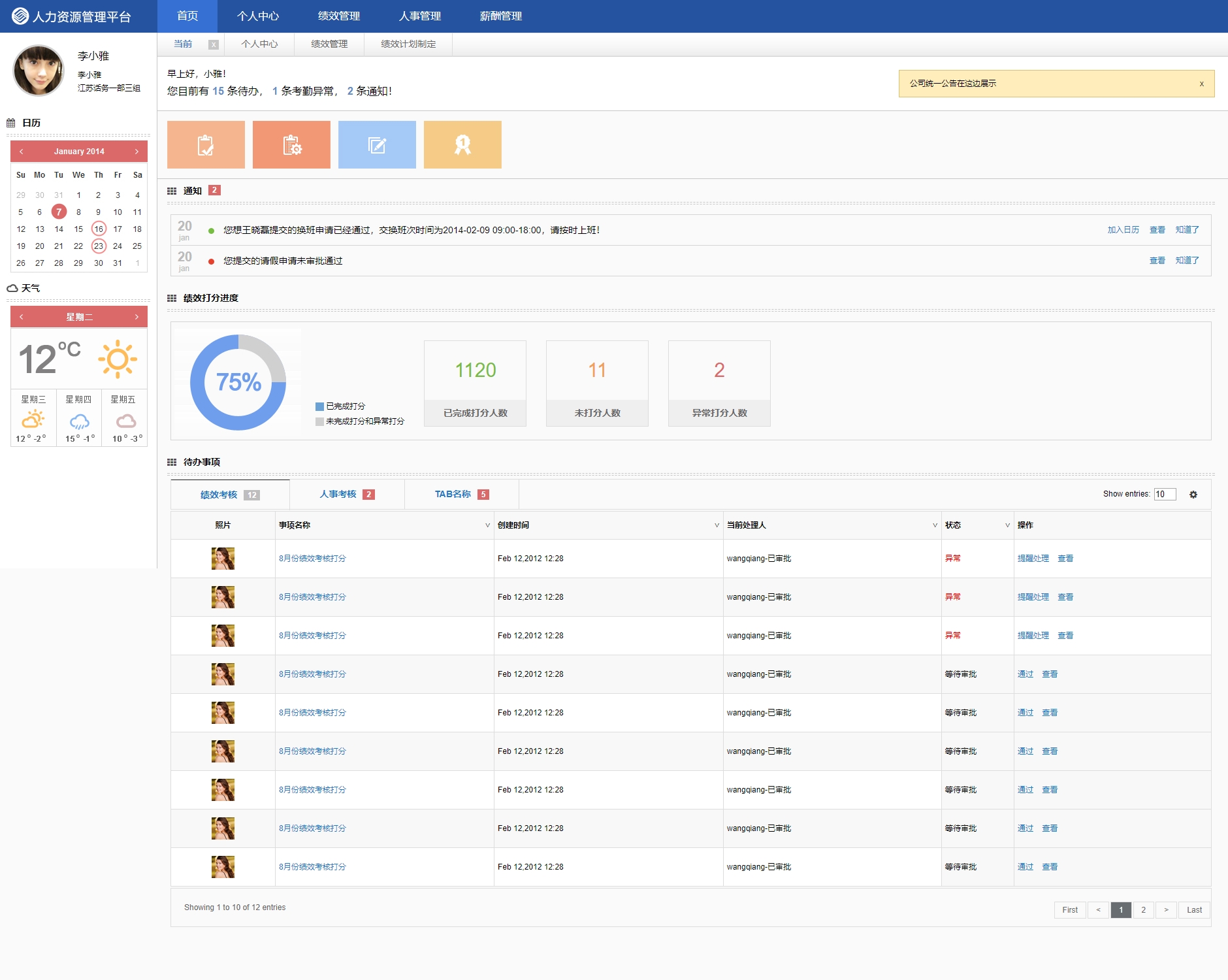Viewport: 1228px width, 980px height.
Task: Open 绩效管理 in top navigation
Action: point(339,16)
